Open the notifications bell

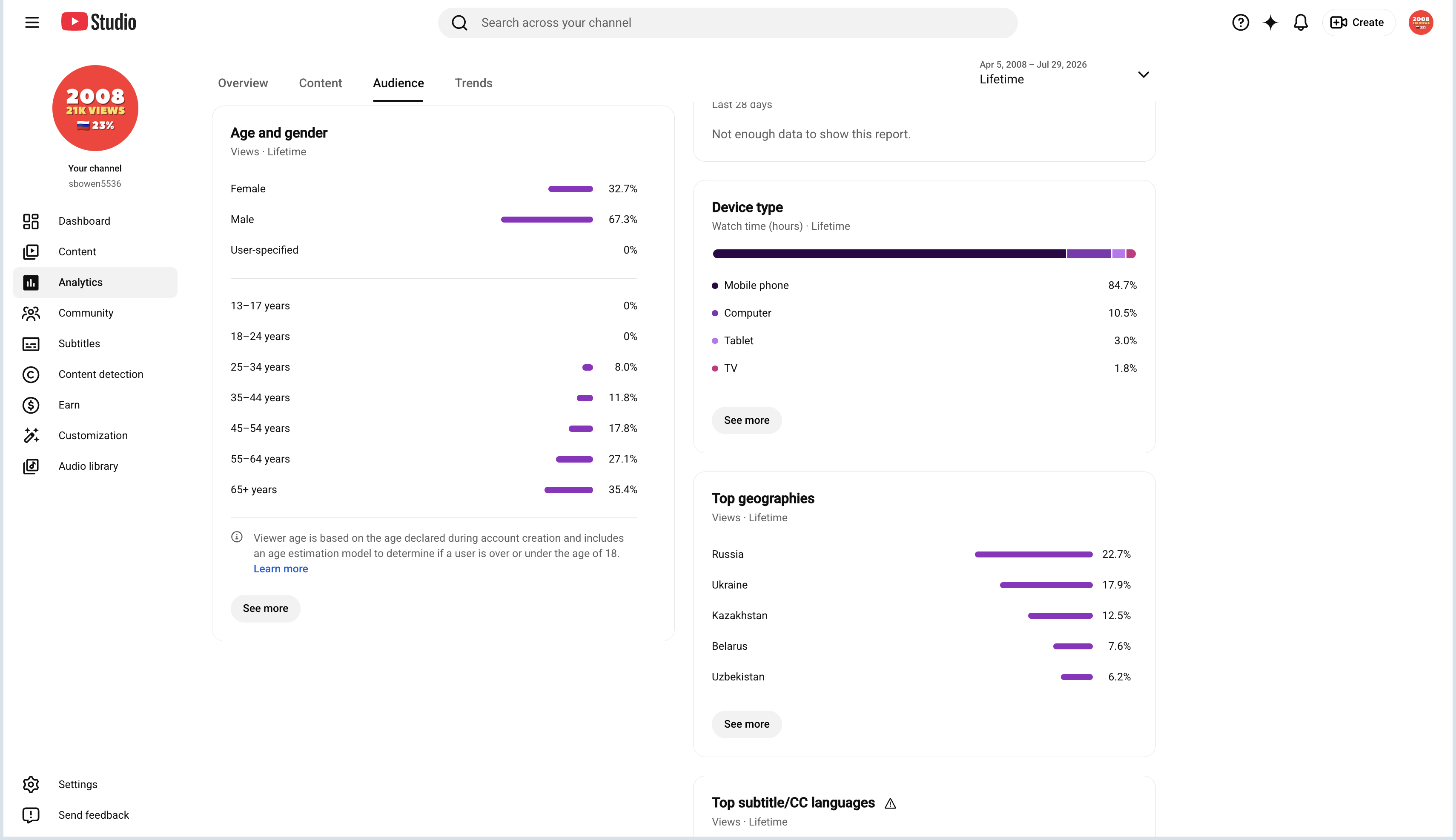(1300, 23)
